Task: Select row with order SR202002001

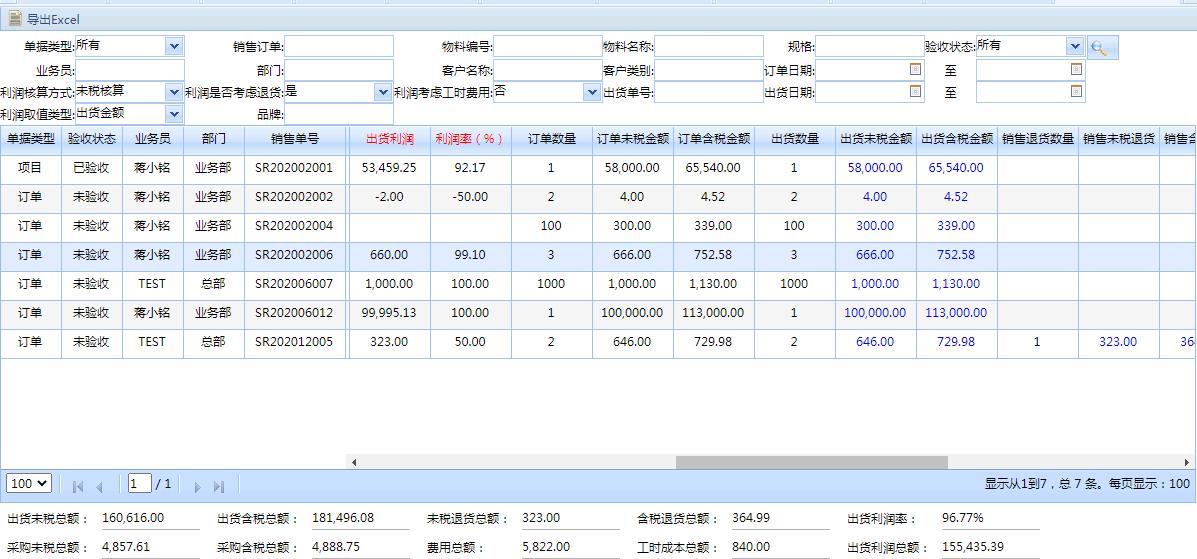Action: point(598,168)
